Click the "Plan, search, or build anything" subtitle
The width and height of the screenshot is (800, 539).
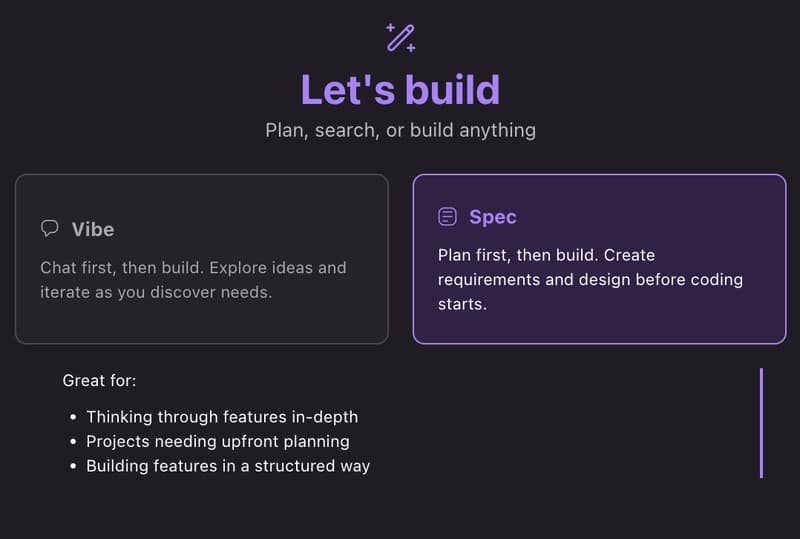click(400, 130)
